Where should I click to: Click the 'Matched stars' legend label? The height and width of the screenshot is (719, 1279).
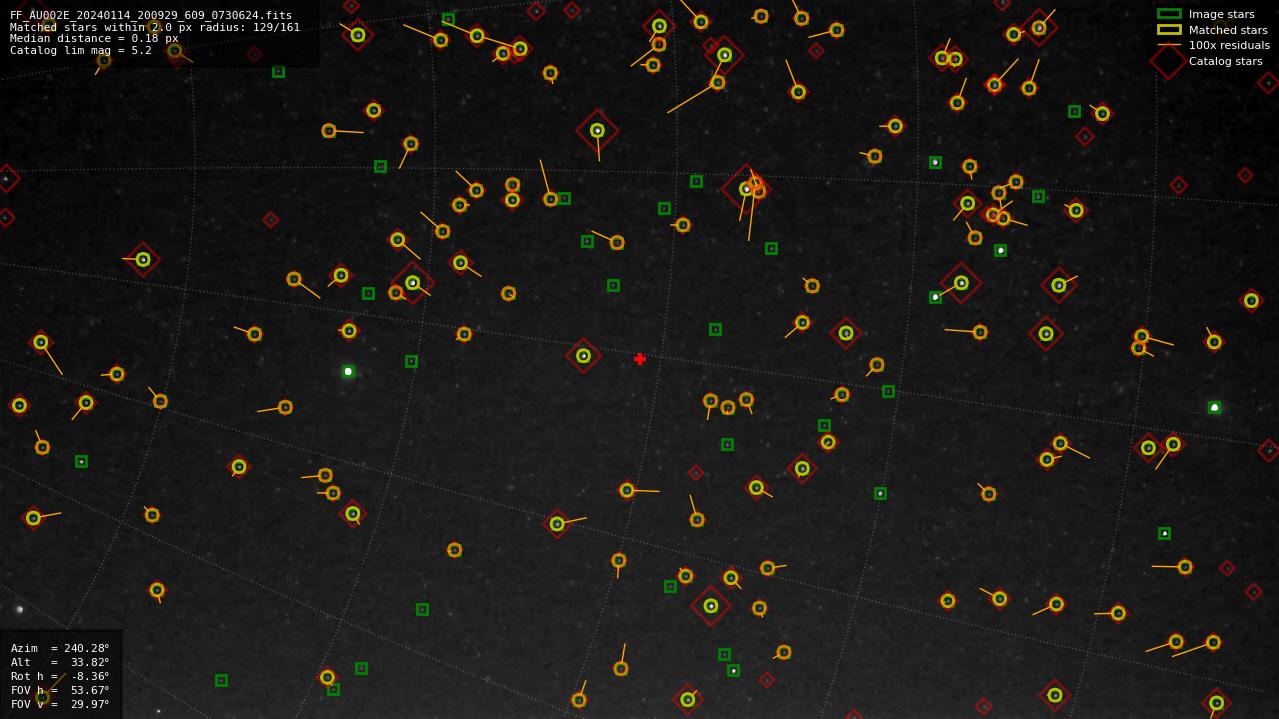click(x=1228, y=30)
